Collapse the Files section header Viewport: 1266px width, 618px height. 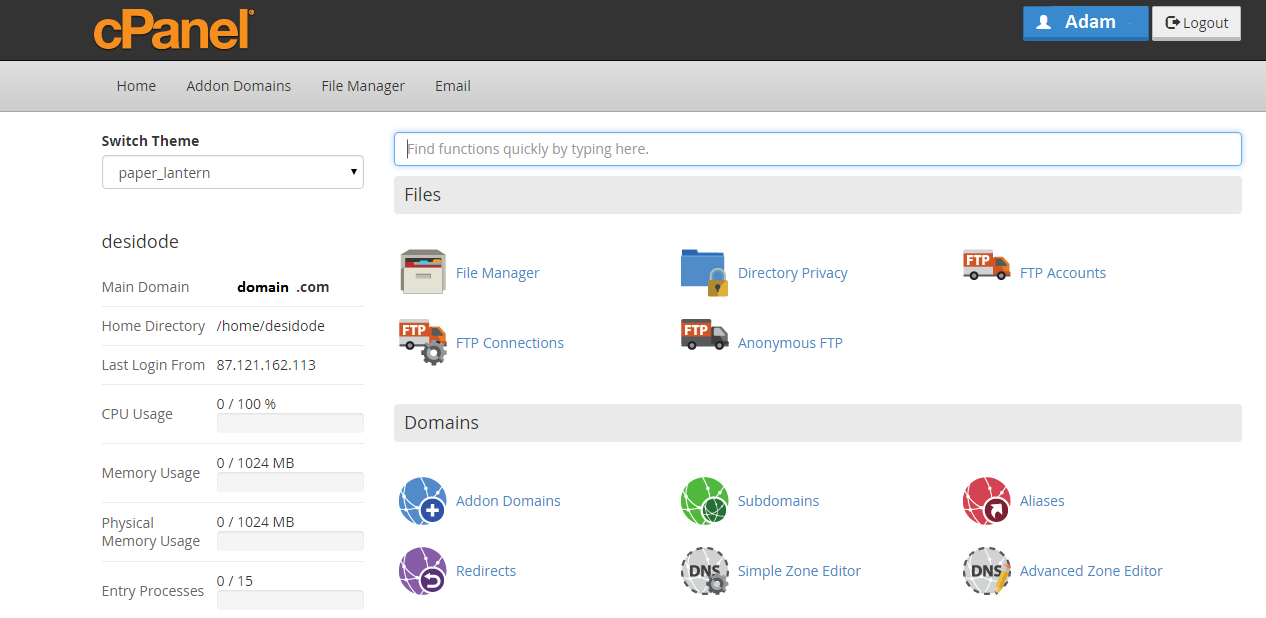click(x=818, y=195)
